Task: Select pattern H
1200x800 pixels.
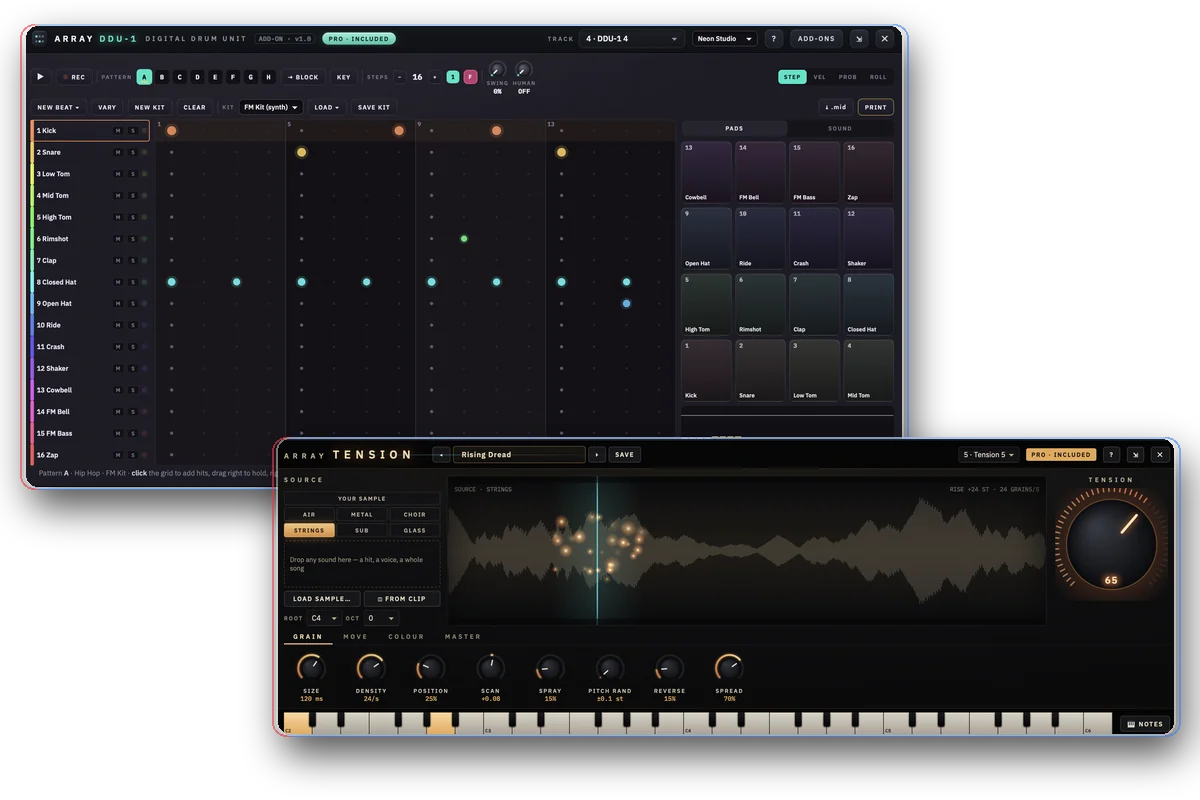Action: tap(268, 77)
